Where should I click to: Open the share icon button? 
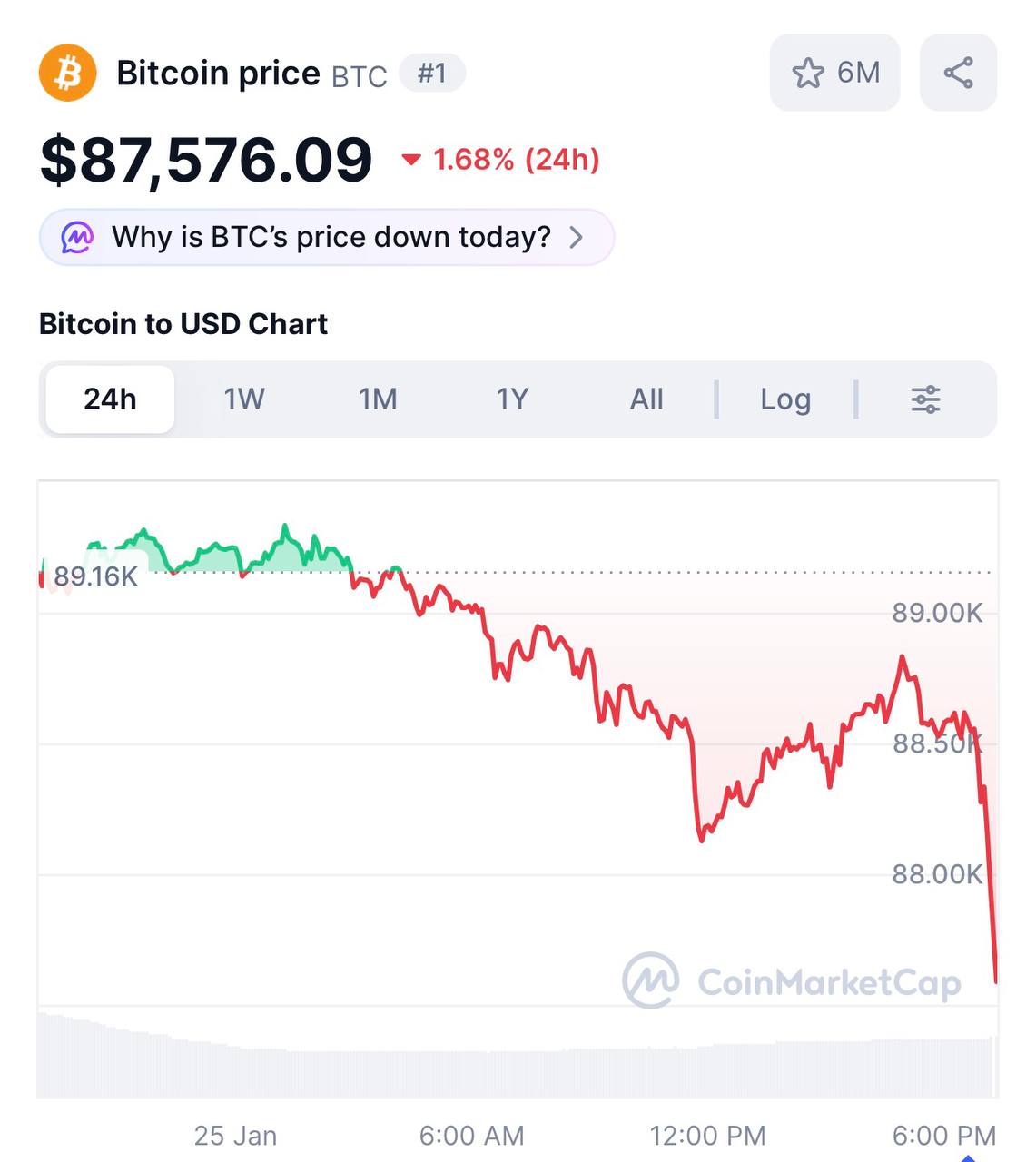tap(958, 73)
